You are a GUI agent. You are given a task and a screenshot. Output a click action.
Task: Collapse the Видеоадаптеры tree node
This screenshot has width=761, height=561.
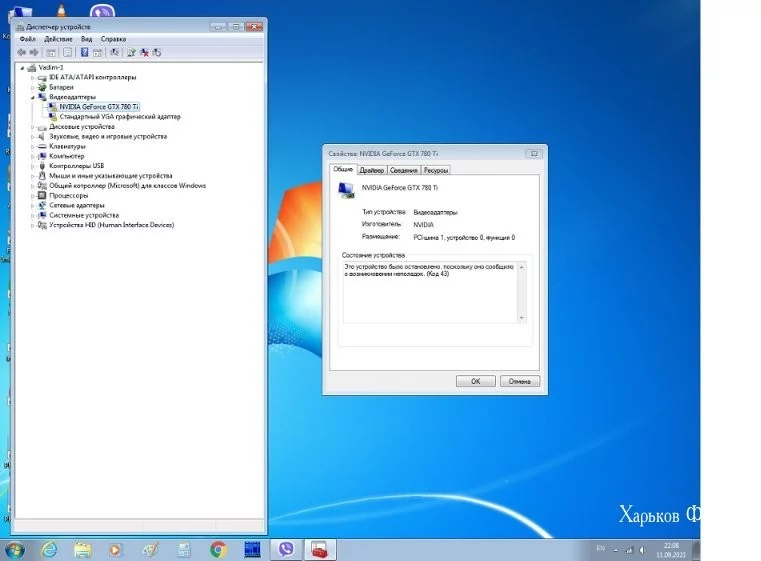point(32,97)
